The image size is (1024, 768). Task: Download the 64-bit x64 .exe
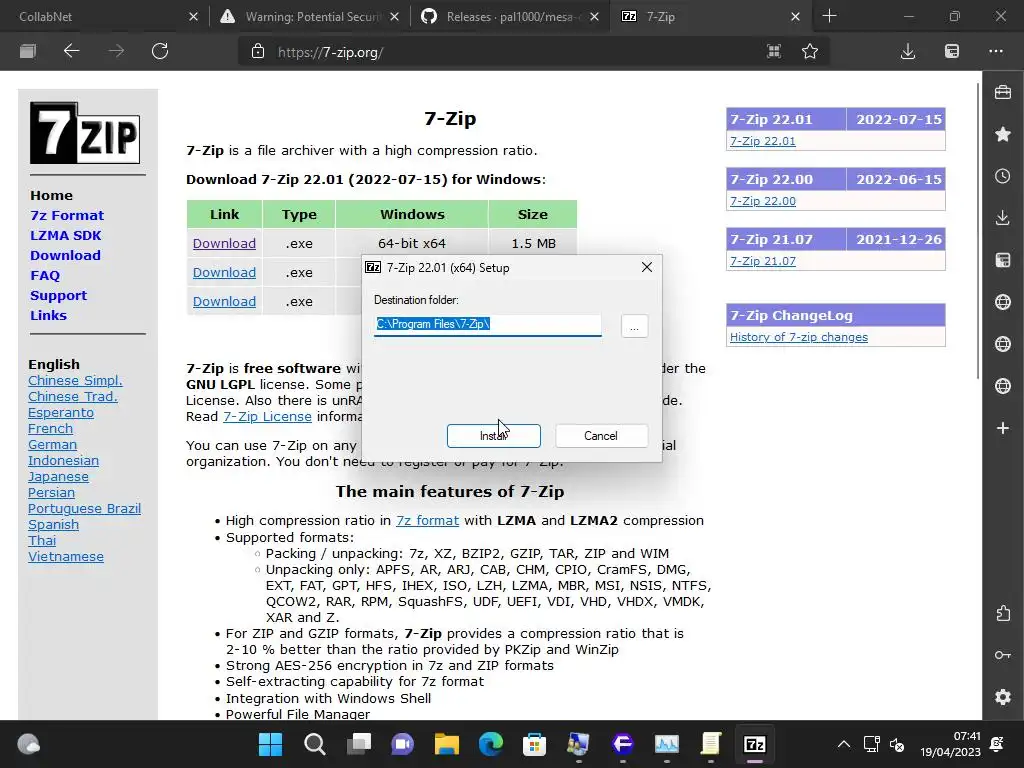[224, 244]
